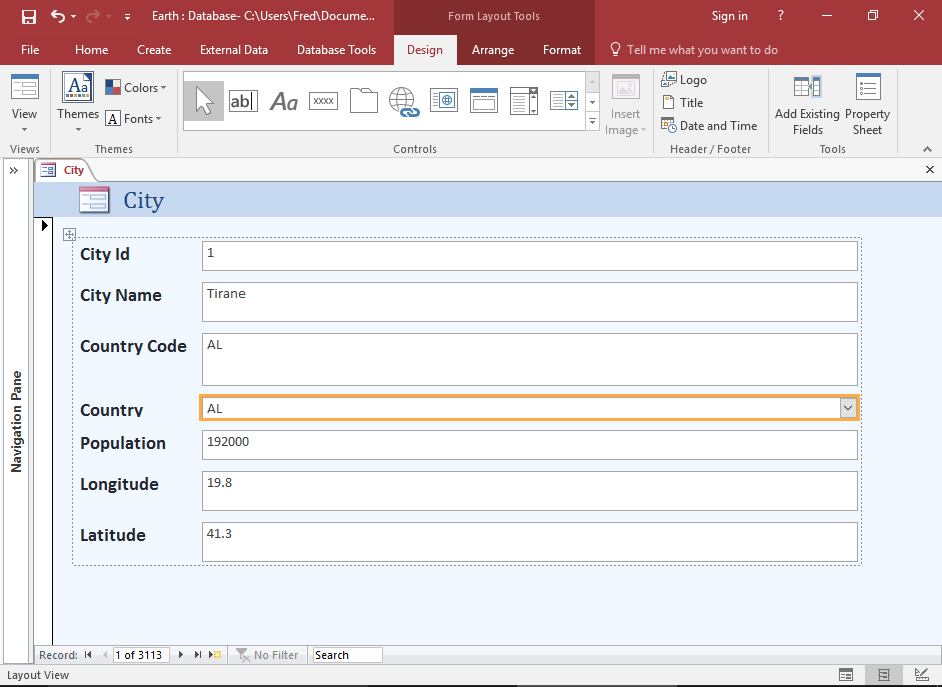Select the Web Browser Control tool
Viewport: 942px width, 687px height.
point(443,100)
